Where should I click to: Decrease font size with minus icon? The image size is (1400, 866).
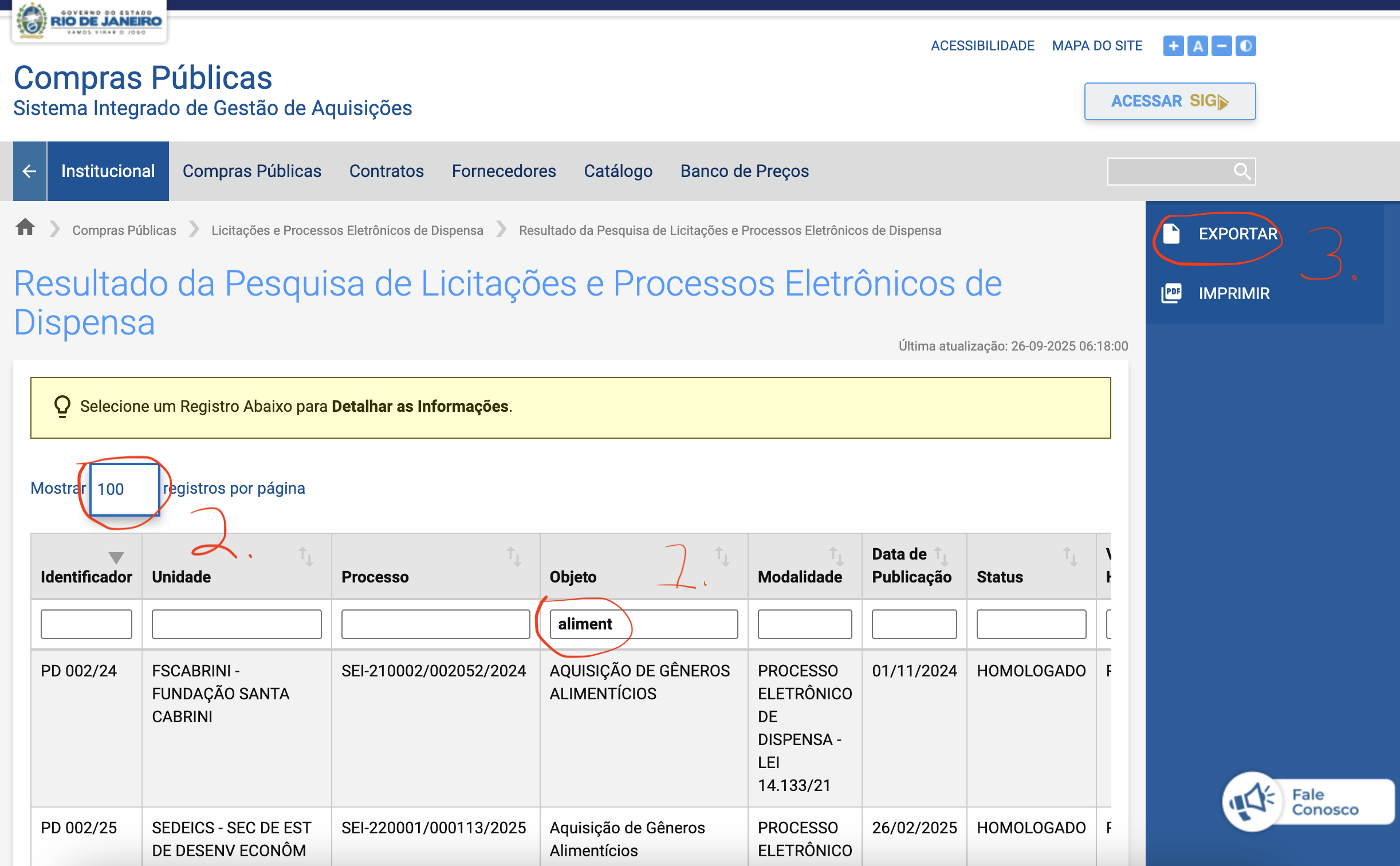tap(1221, 46)
